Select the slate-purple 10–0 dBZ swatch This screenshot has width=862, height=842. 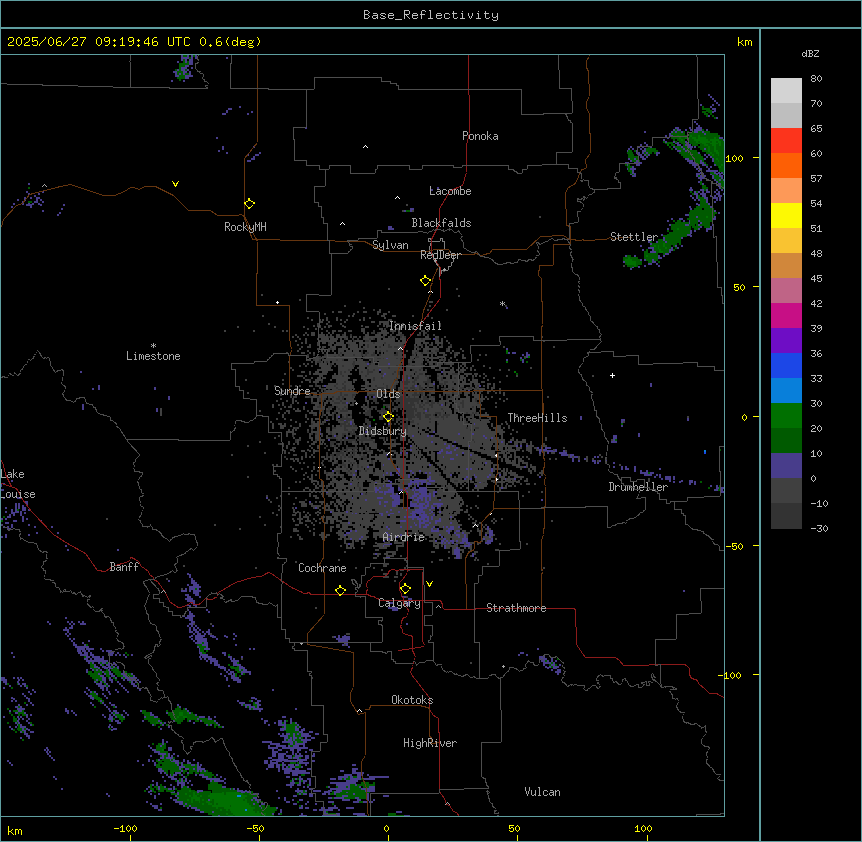(x=786, y=466)
